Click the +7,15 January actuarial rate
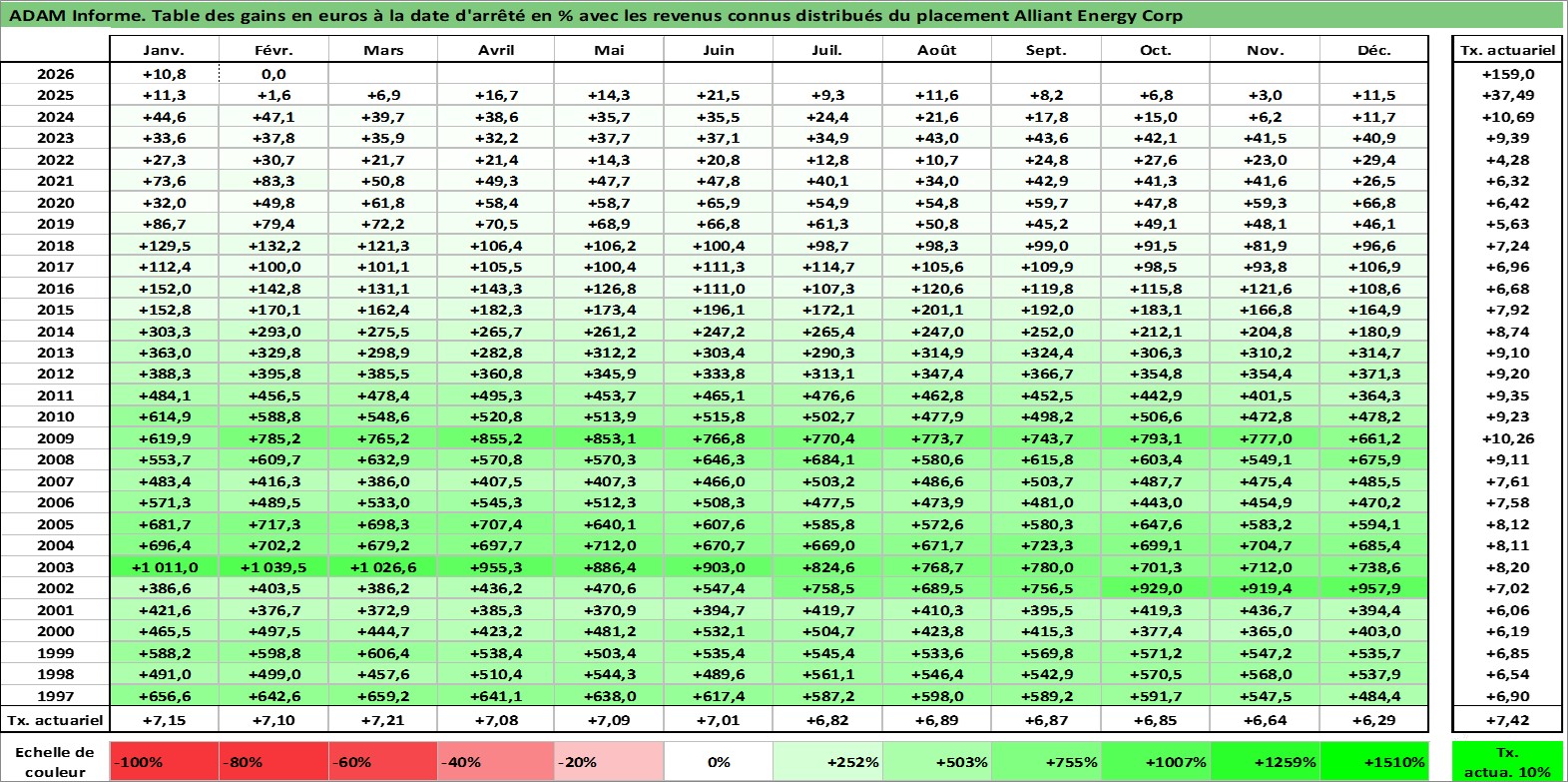Screen dimensions: 1568x782 [164, 719]
